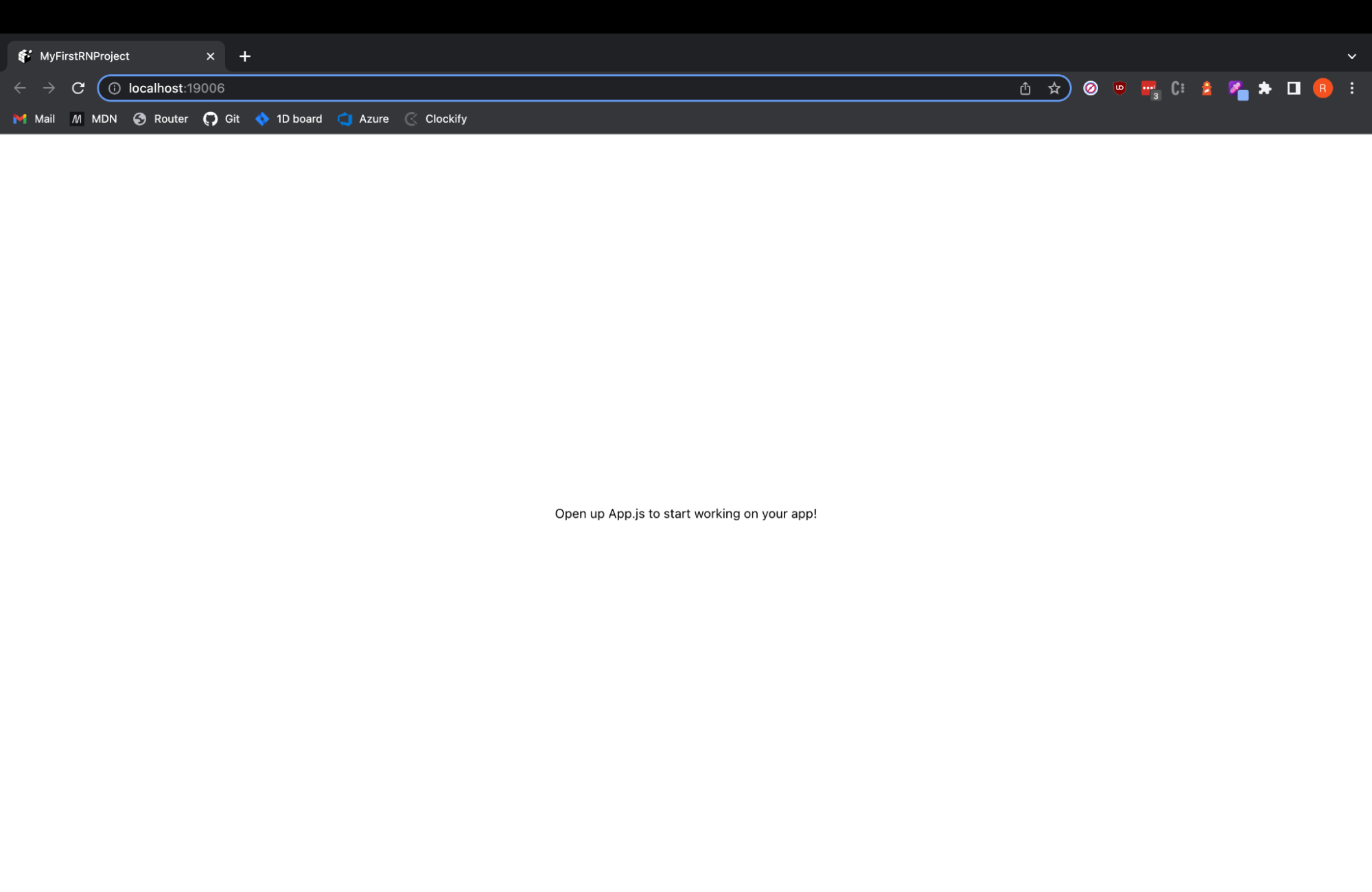
Task: Open the Extensions puzzle piece menu
Action: (x=1265, y=88)
